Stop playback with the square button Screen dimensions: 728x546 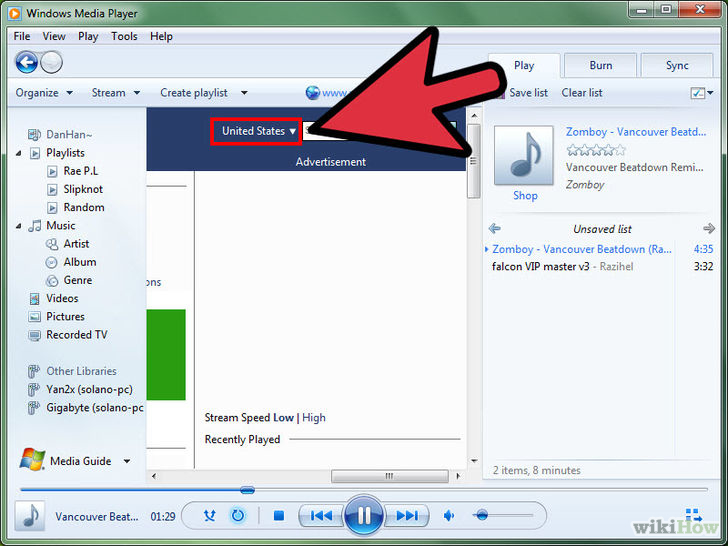coord(279,515)
